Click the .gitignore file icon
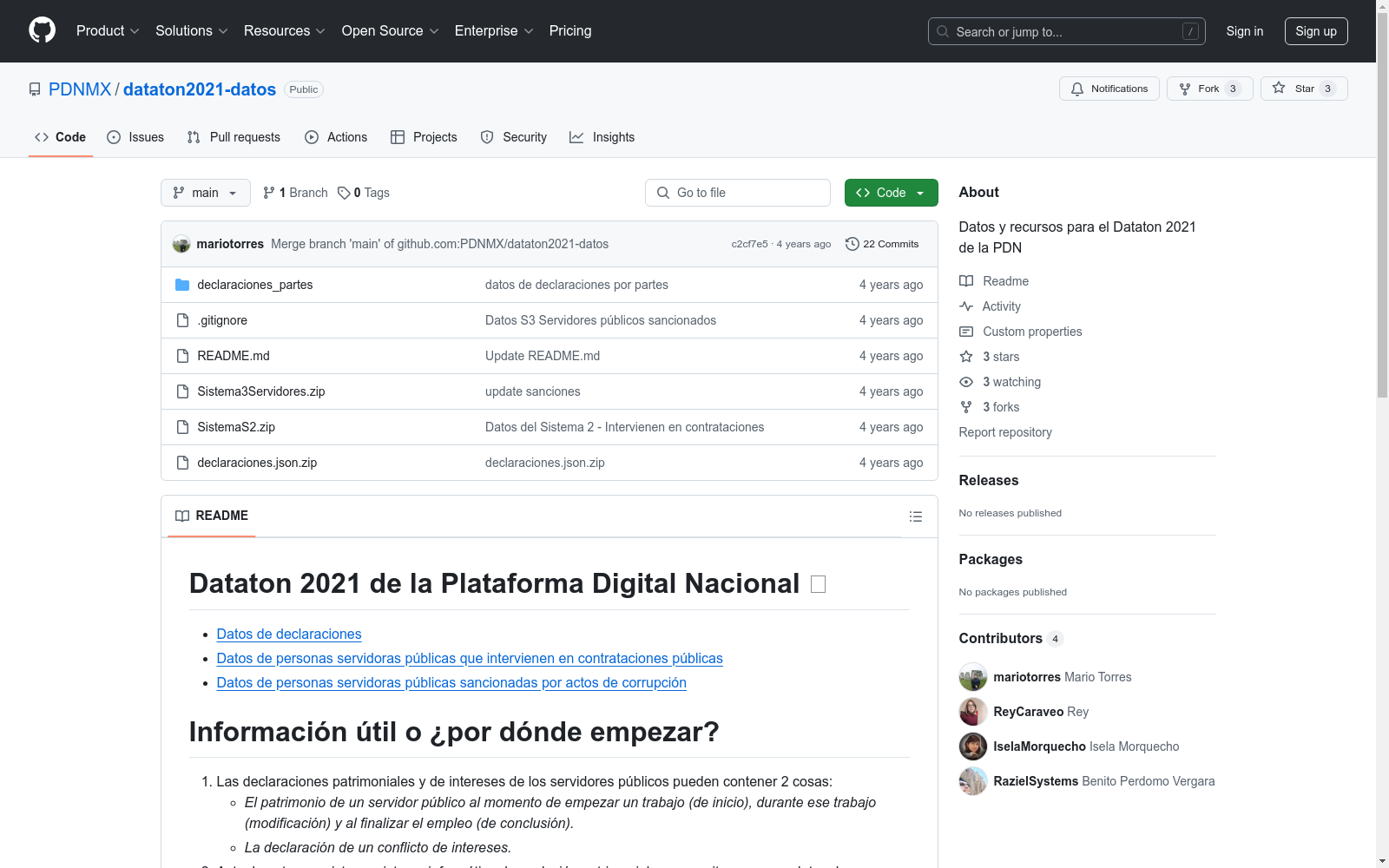The height and width of the screenshot is (868, 1389). [182, 320]
